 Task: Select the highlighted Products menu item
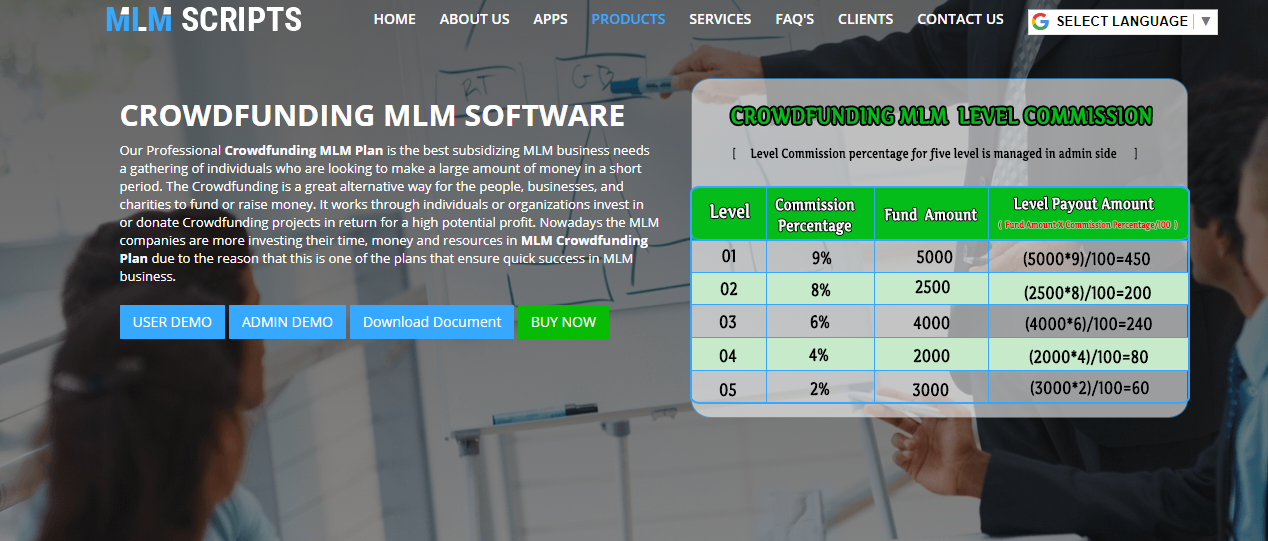(x=628, y=19)
